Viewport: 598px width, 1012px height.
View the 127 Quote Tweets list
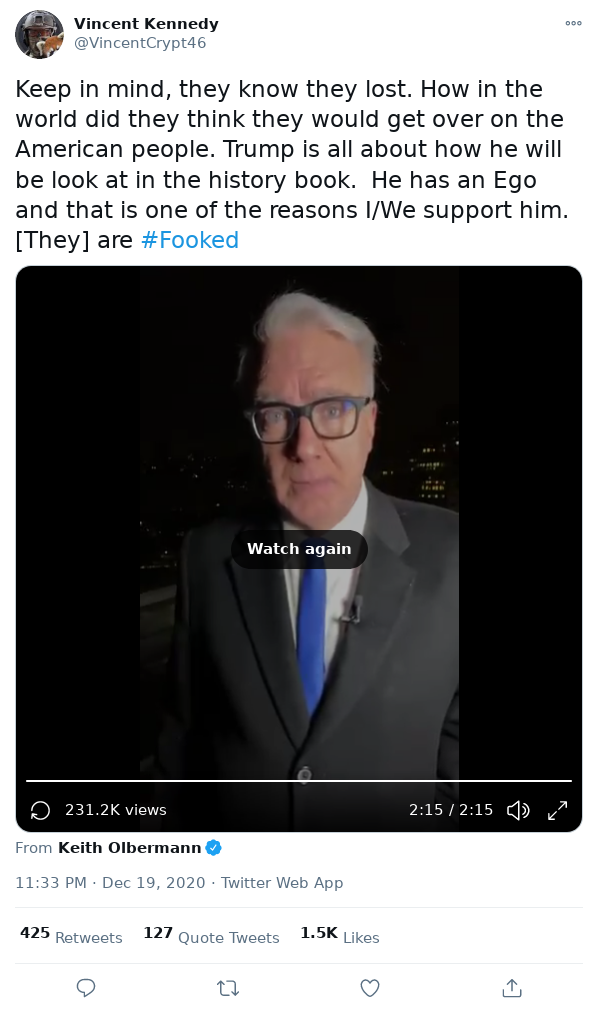click(x=211, y=936)
